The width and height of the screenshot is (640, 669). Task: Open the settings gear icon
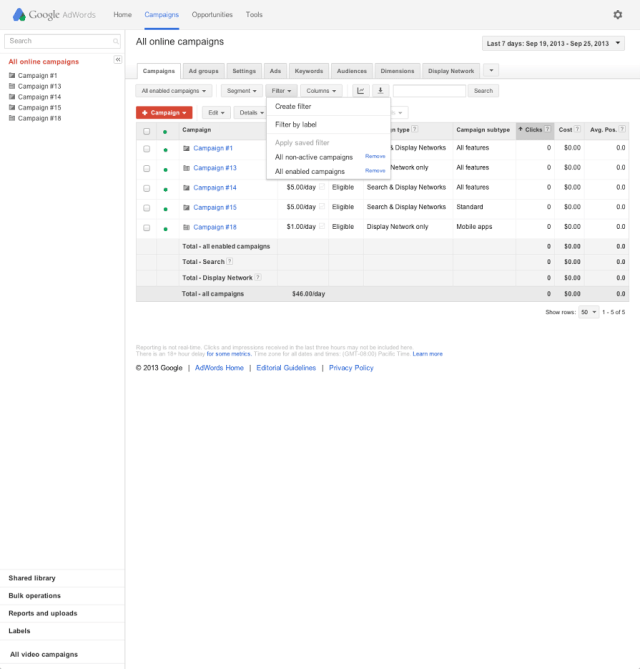click(617, 15)
